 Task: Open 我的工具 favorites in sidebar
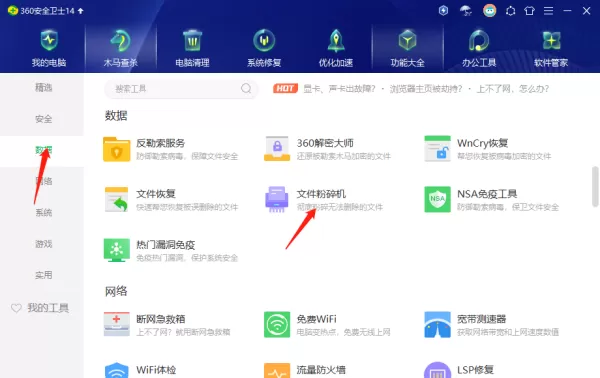point(40,308)
